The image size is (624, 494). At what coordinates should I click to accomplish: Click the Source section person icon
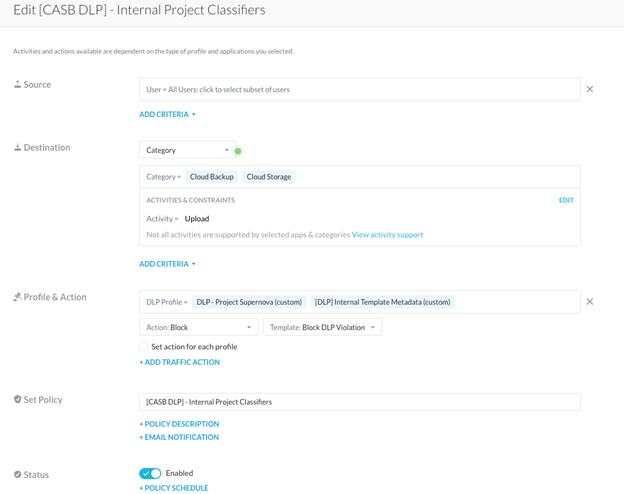click(17, 85)
